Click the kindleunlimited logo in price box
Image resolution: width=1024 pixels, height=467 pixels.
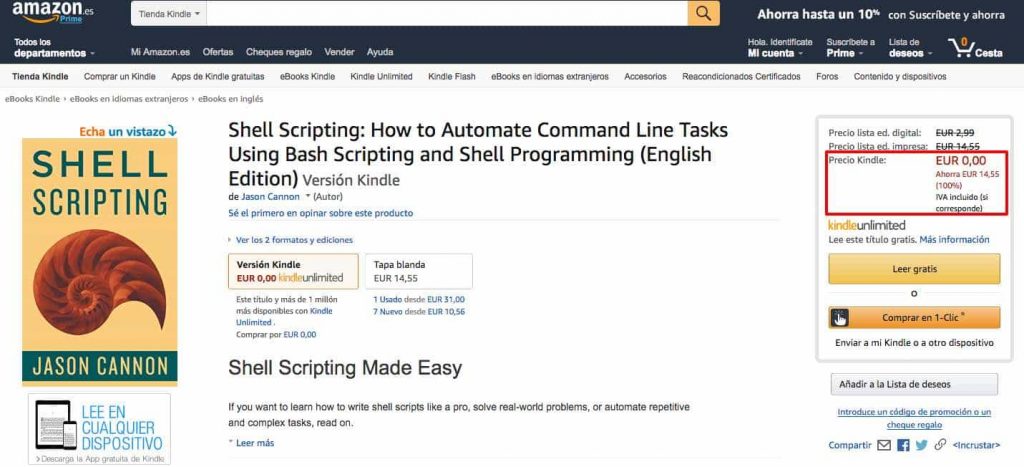[867, 225]
